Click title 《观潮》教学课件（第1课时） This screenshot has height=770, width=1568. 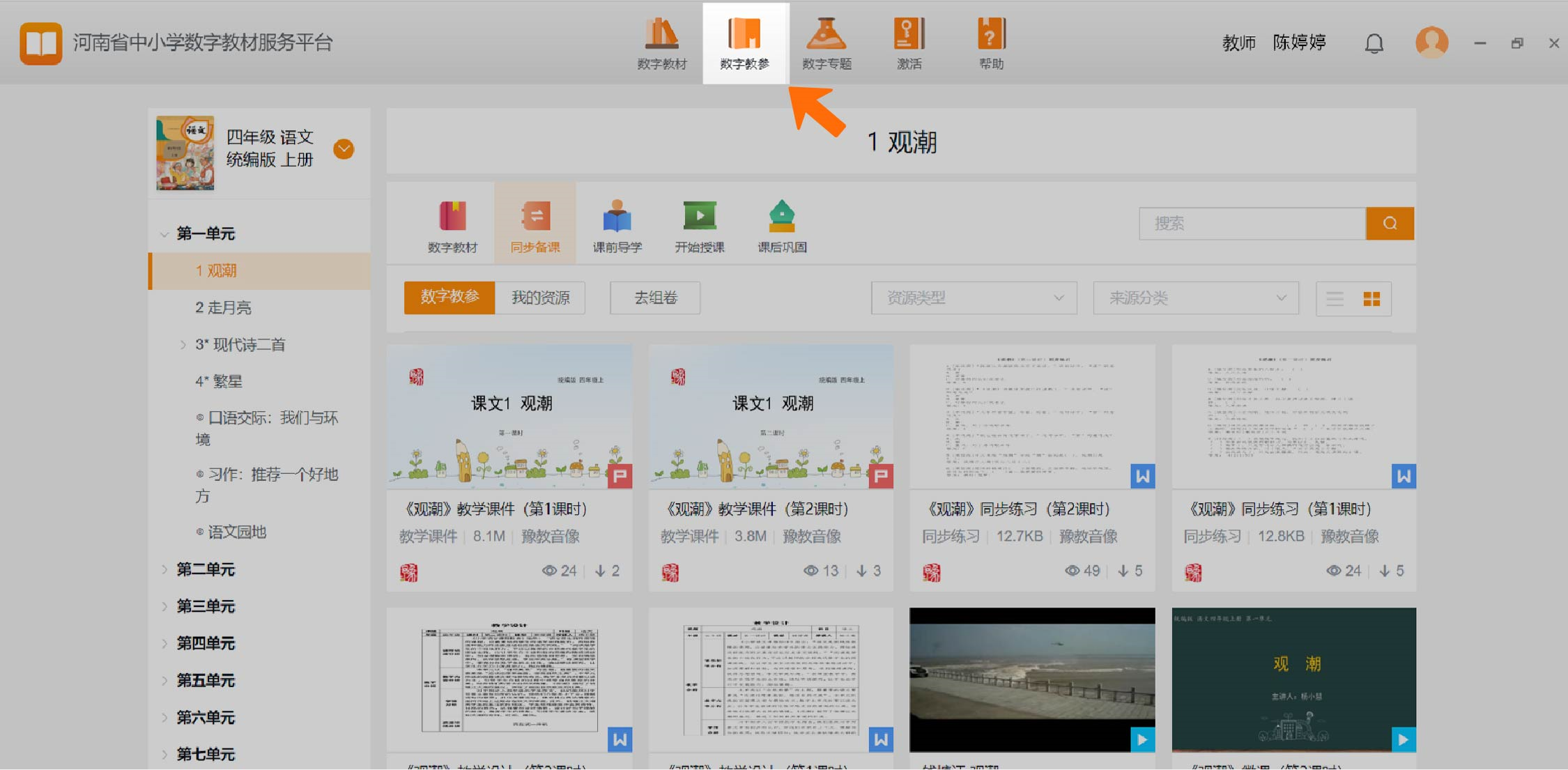[495, 509]
